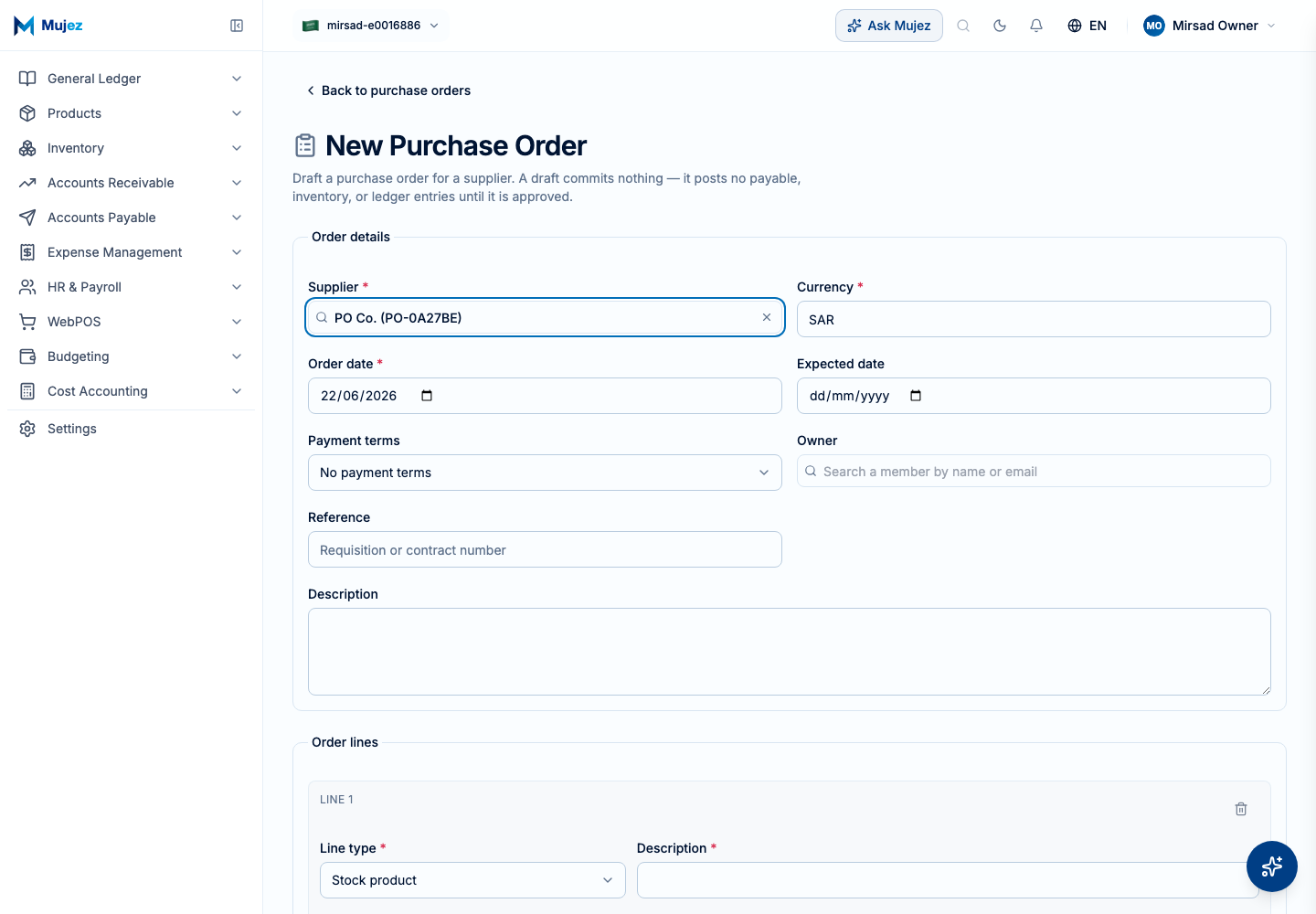
Task: Open WebPOS menu item
Action: coord(132,322)
